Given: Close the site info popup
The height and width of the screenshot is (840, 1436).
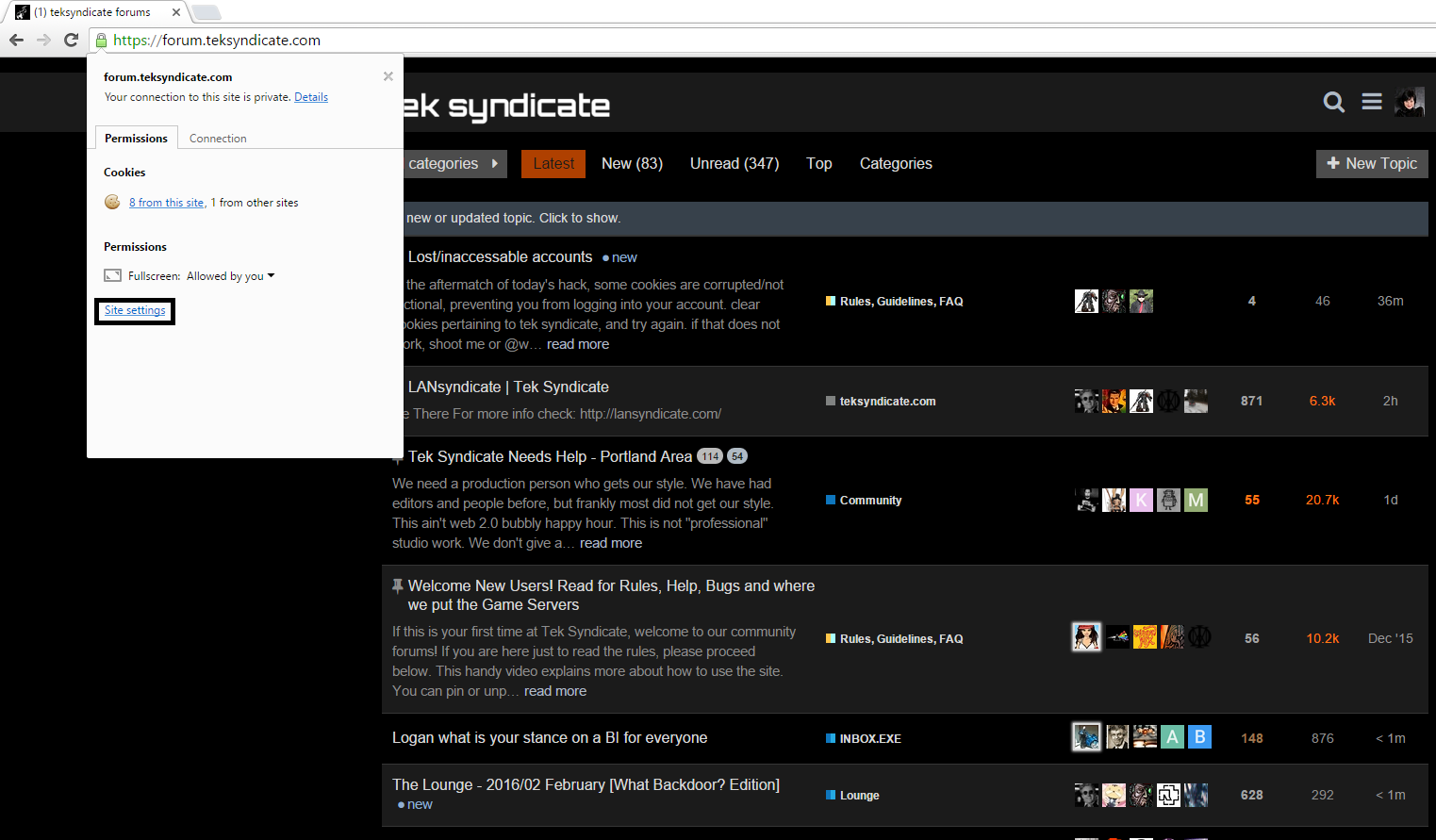Looking at the screenshot, I should point(388,76).
